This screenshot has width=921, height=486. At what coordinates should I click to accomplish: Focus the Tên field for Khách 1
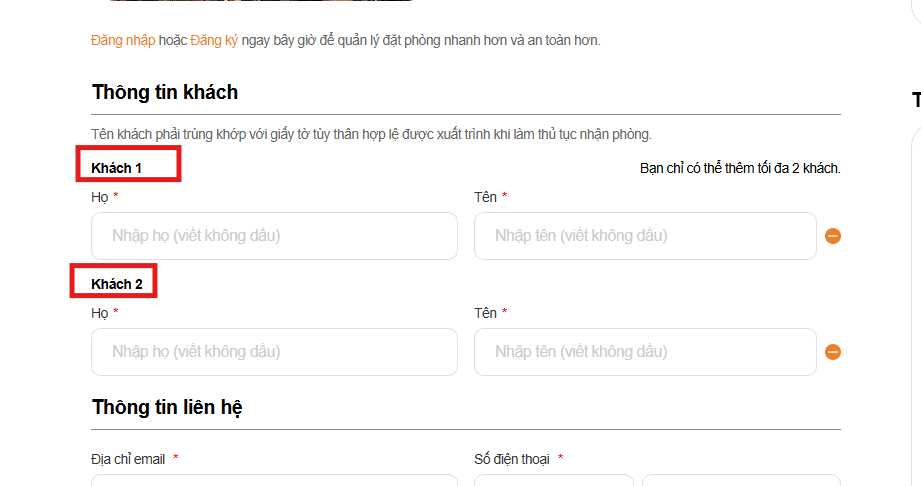pos(645,236)
